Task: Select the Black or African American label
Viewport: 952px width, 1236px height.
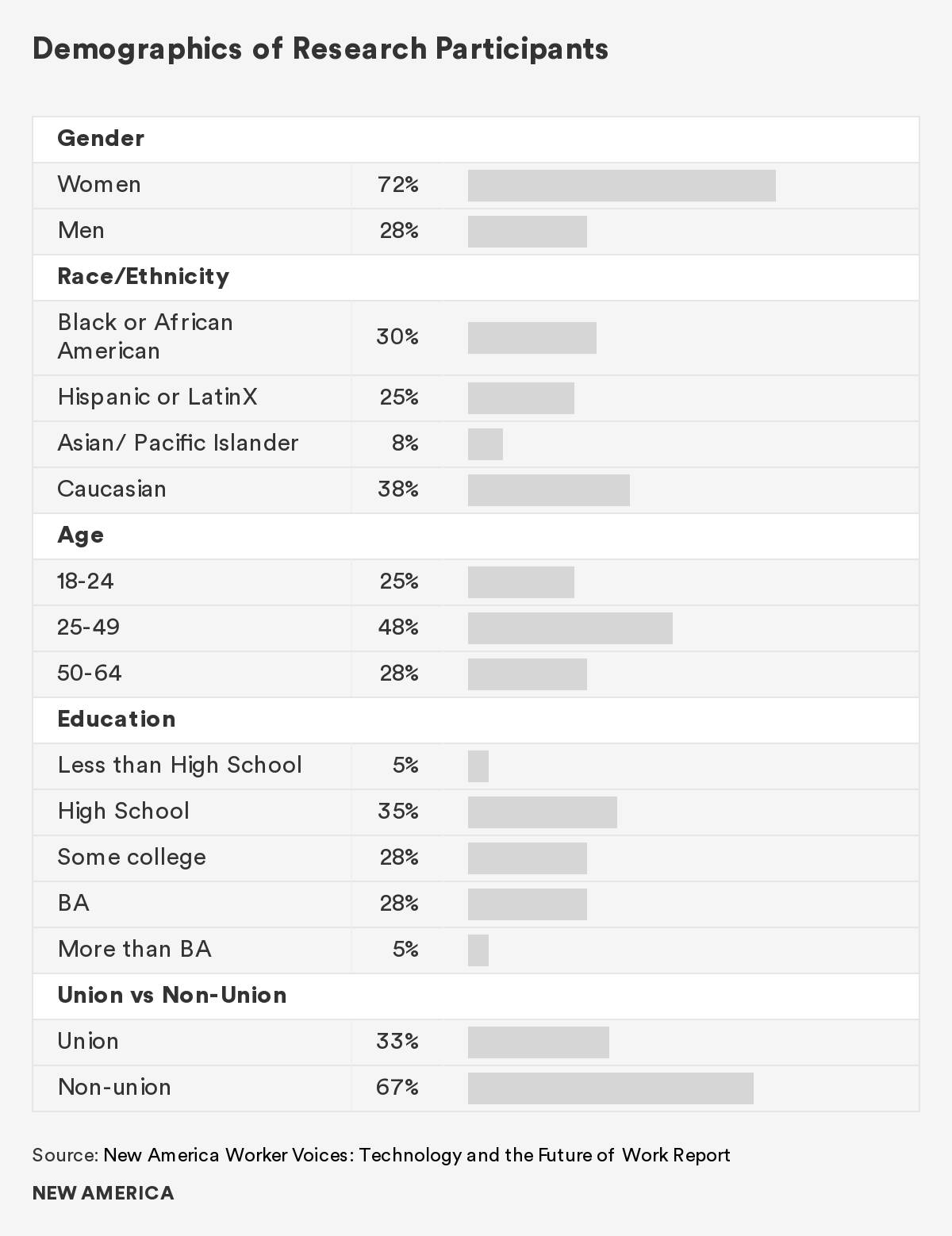Action: [x=145, y=336]
